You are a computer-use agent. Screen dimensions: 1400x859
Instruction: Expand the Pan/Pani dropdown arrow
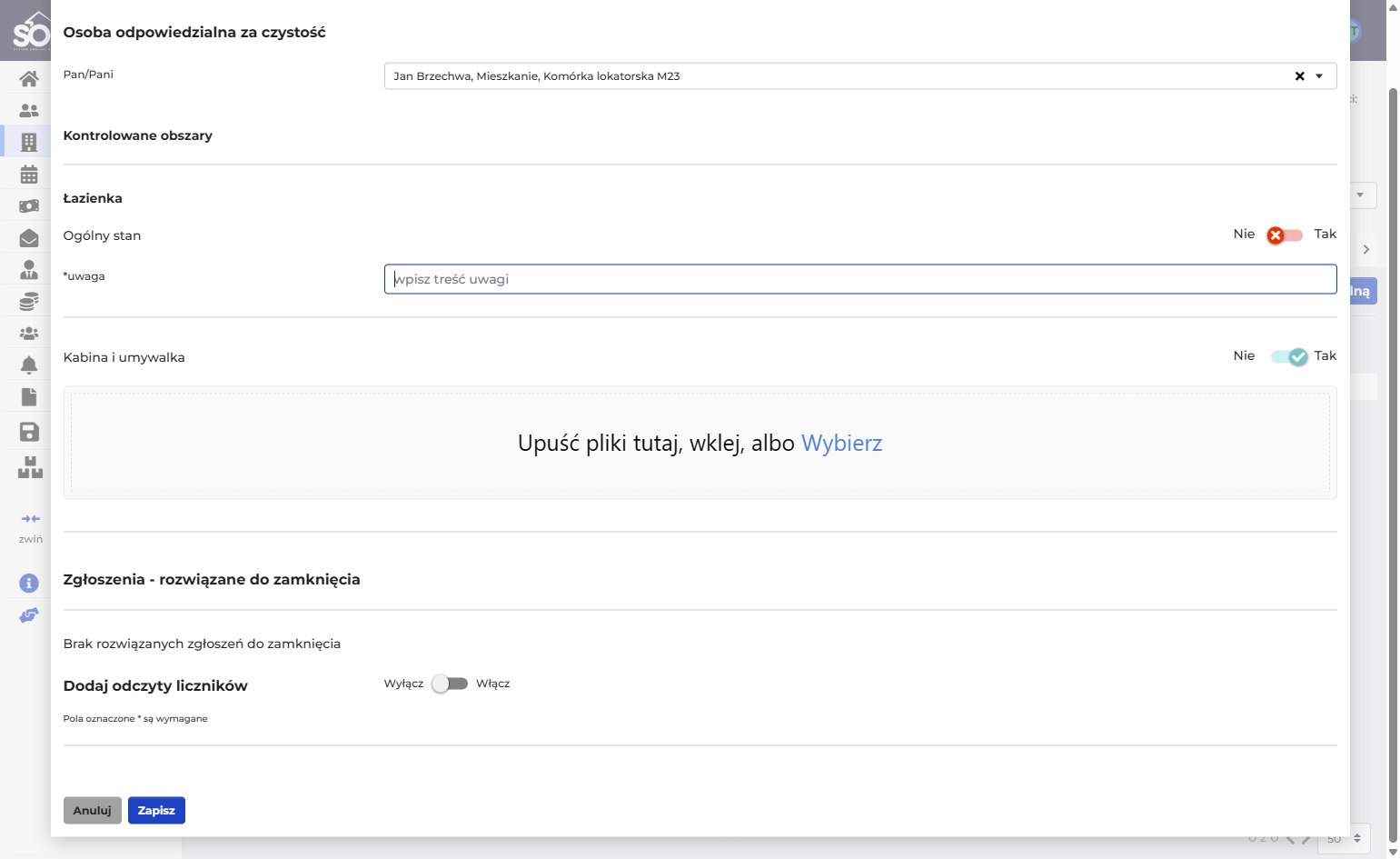1319,76
